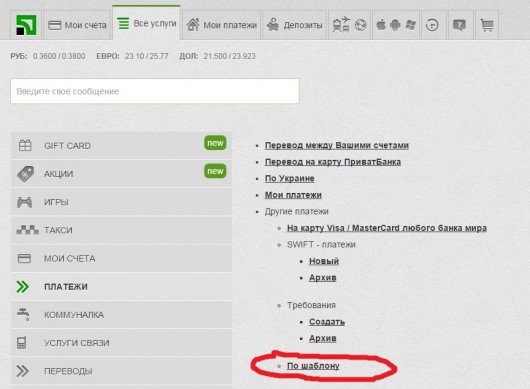Select ИГРЫ in the sidebar
This screenshot has height=389, width=530.
pyautogui.click(x=121, y=202)
